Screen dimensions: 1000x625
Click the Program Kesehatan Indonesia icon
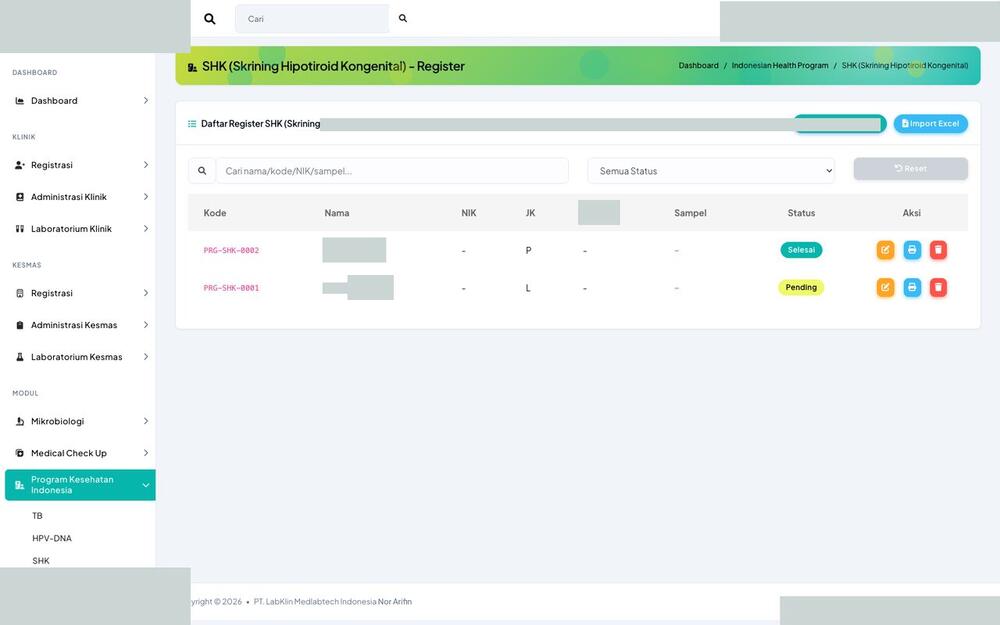pos(20,485)
